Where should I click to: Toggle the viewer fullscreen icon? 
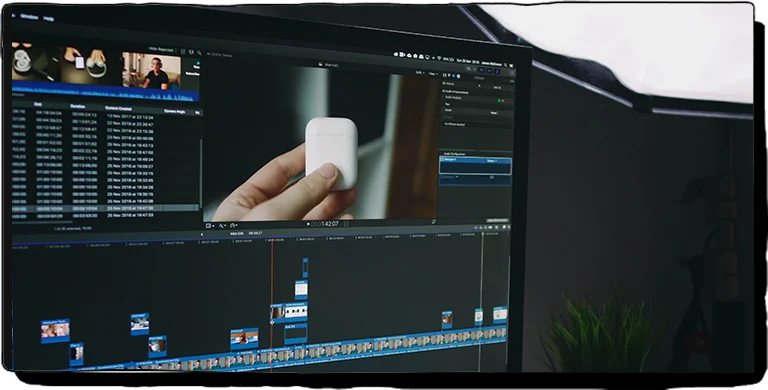pos(433,221)
